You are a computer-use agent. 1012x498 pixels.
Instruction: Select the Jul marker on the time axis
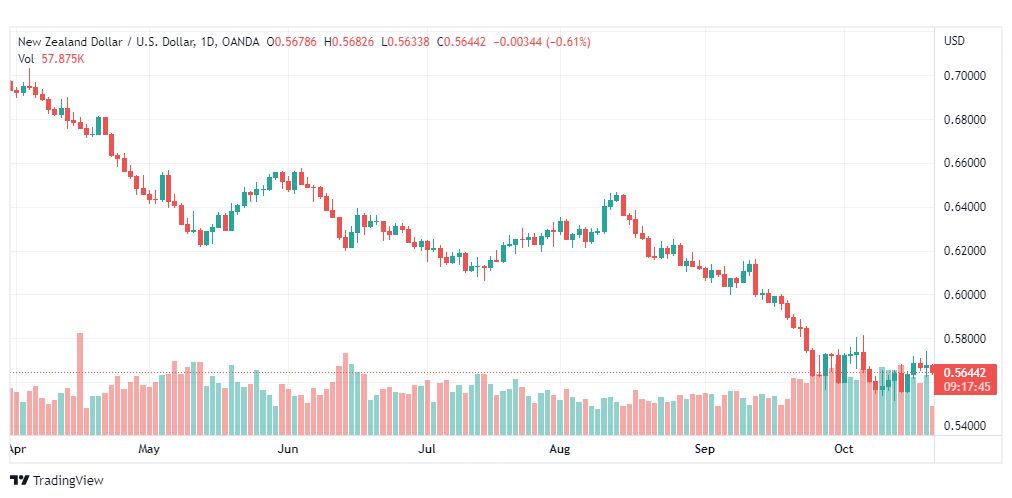point(427,449)
